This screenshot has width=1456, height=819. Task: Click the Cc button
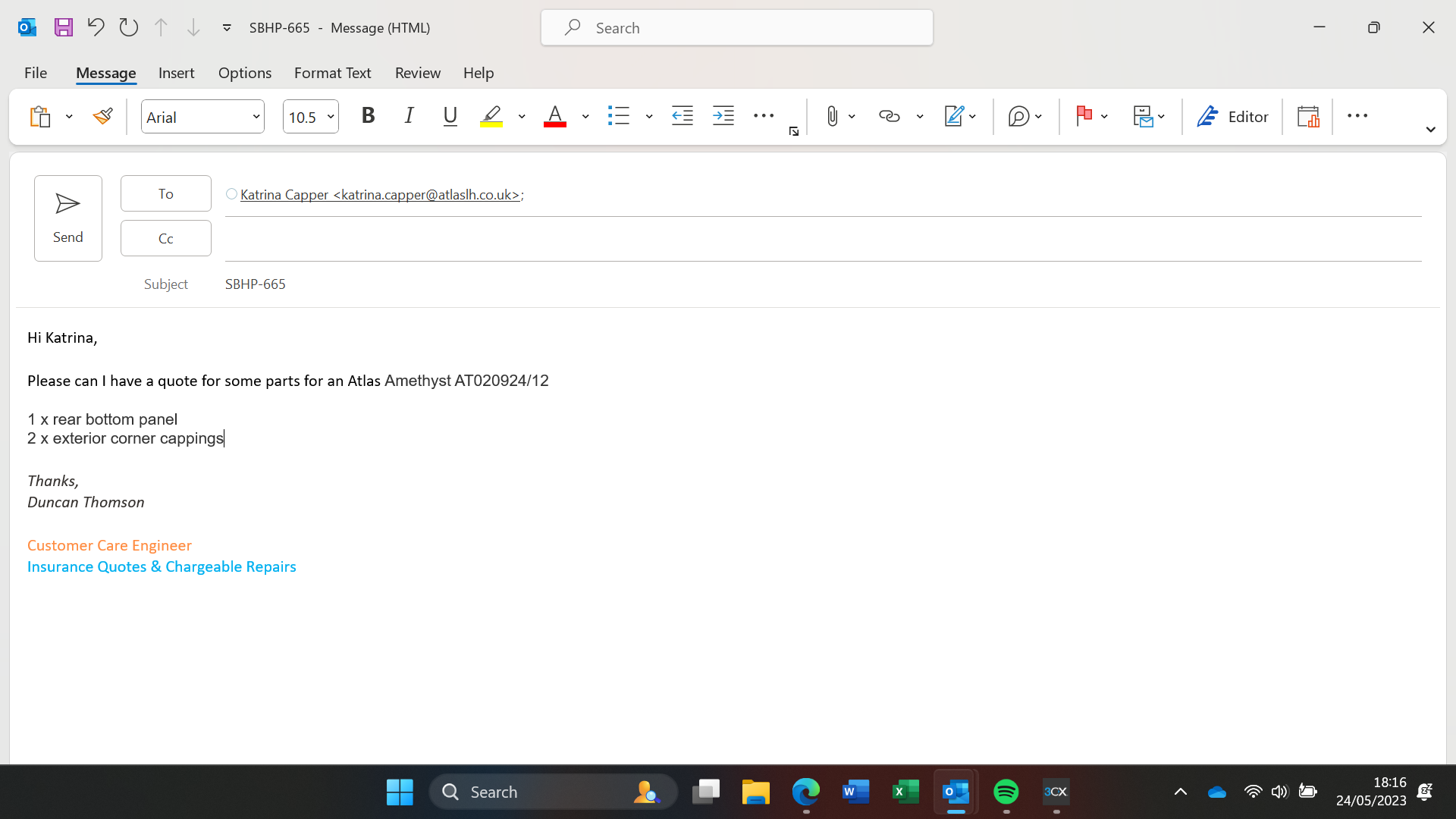click(x=165, y=238)
